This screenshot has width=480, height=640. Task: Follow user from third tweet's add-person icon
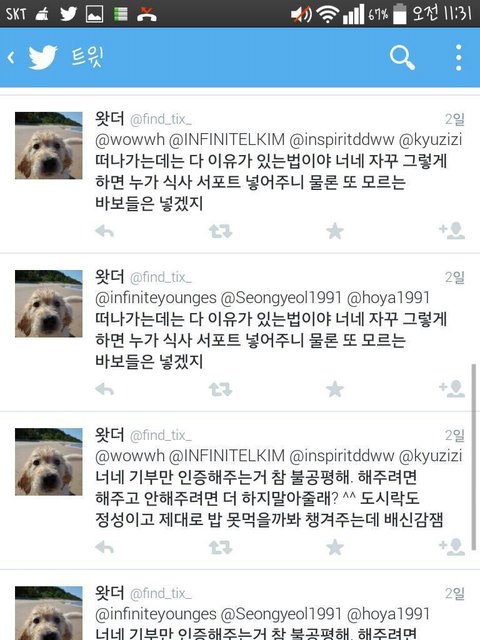coord(452,547)
